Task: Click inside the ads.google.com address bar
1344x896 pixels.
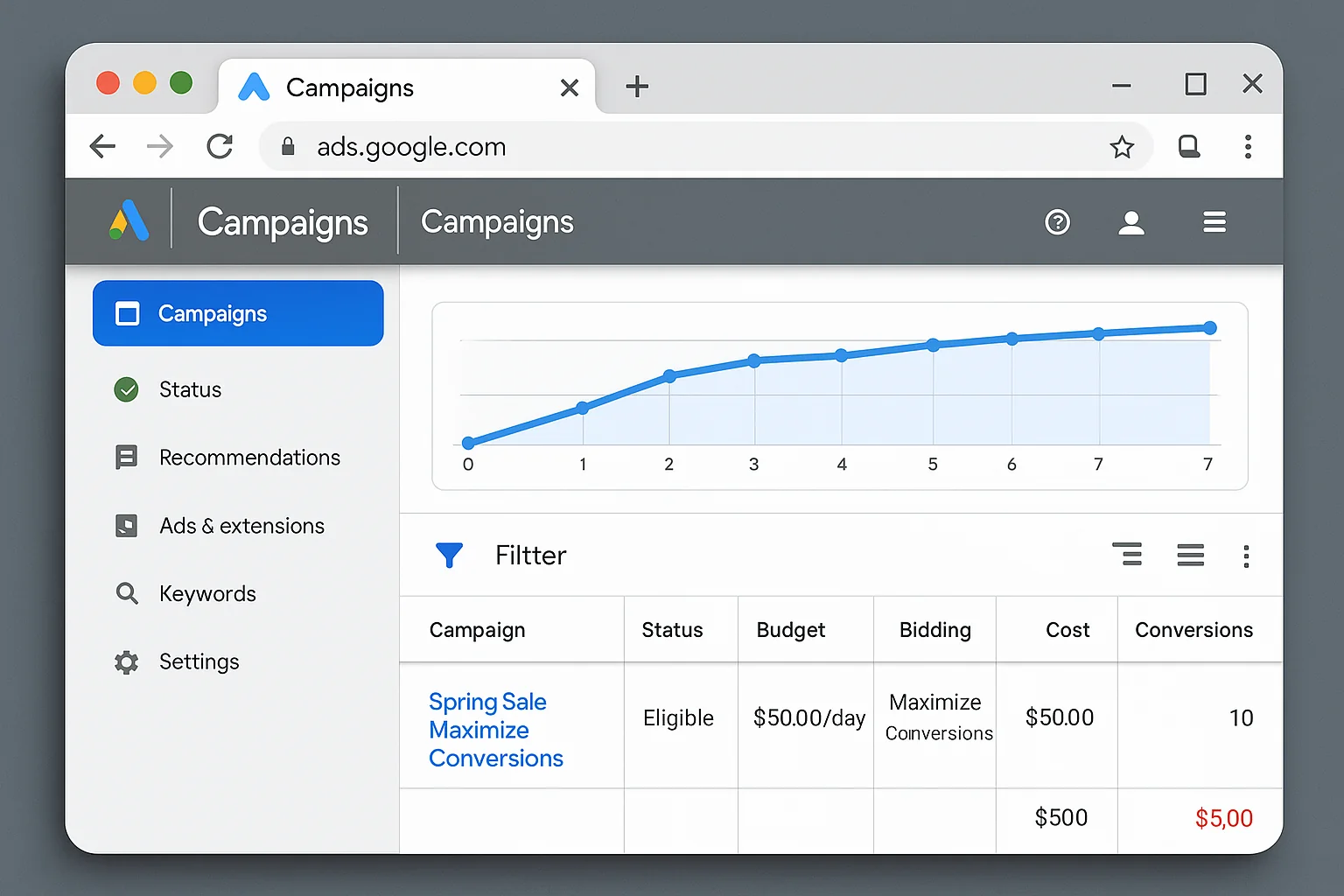Action: [411, 146]
